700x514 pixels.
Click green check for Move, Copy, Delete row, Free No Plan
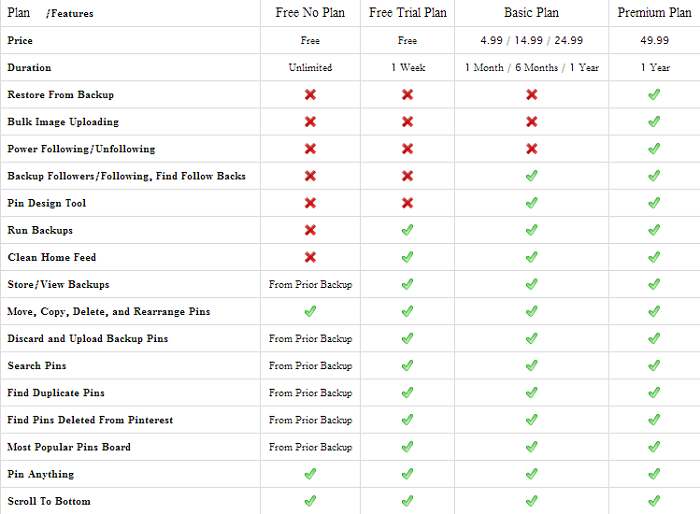point(310,311)
